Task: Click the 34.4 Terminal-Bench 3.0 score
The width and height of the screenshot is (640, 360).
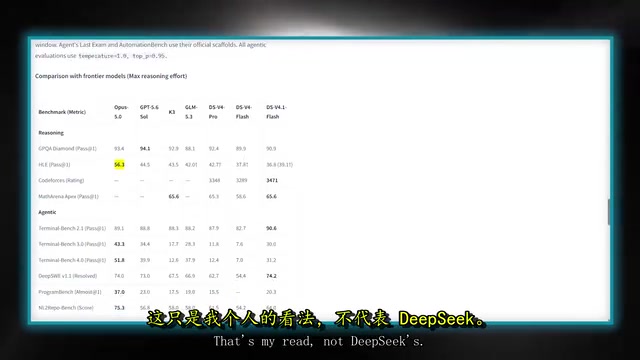Action: tap(144, 244)
